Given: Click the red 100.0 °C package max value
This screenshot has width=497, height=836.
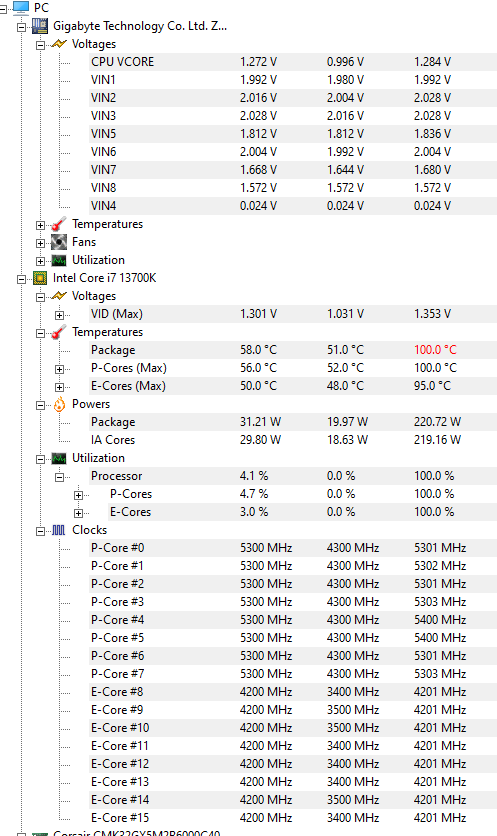Looking at the screenshot, I should (x=435, y=350).
